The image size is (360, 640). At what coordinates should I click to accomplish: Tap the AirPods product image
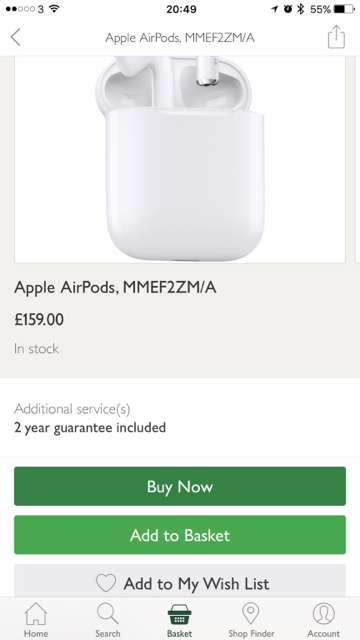click(x=180, y=159)
